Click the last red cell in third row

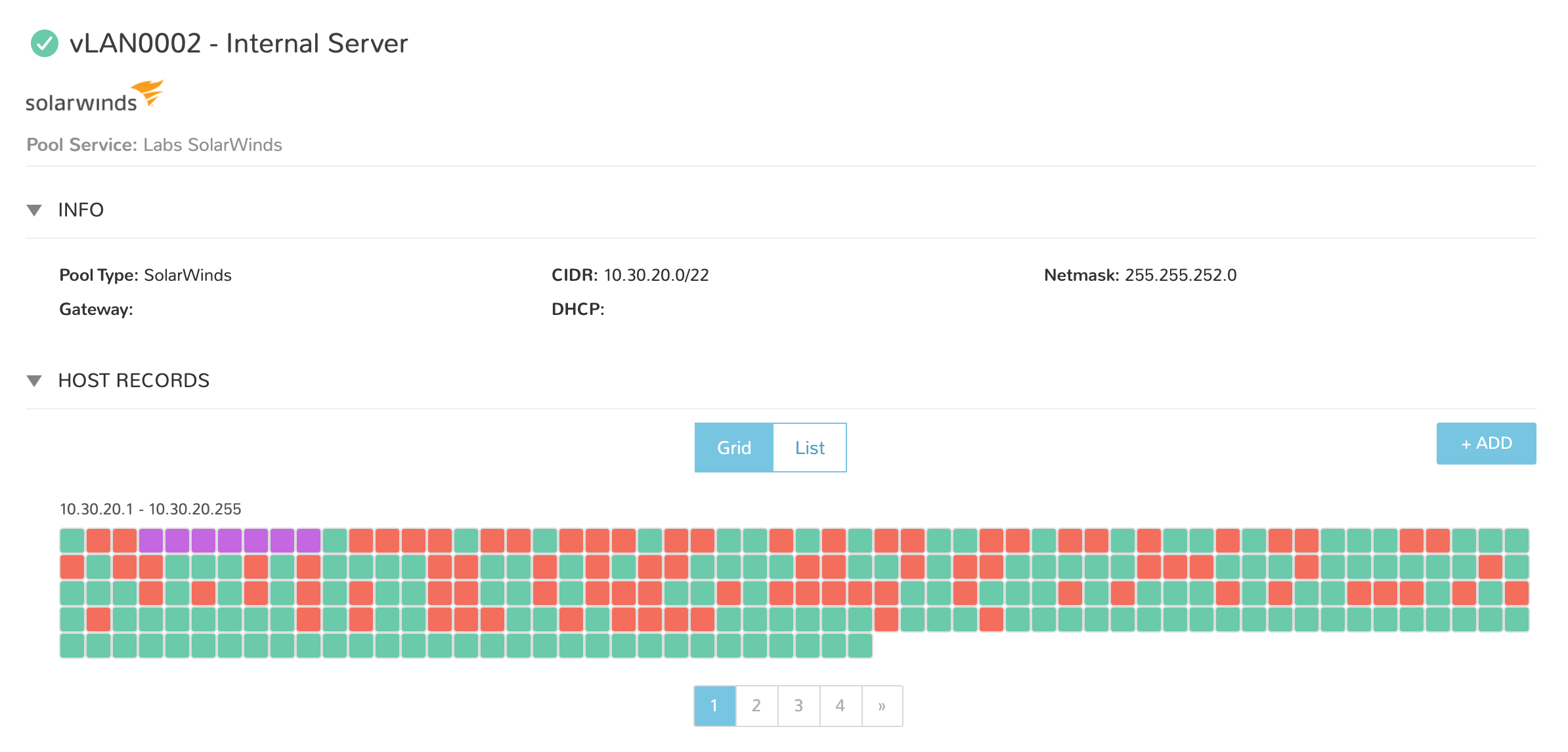coord(1517,593)
